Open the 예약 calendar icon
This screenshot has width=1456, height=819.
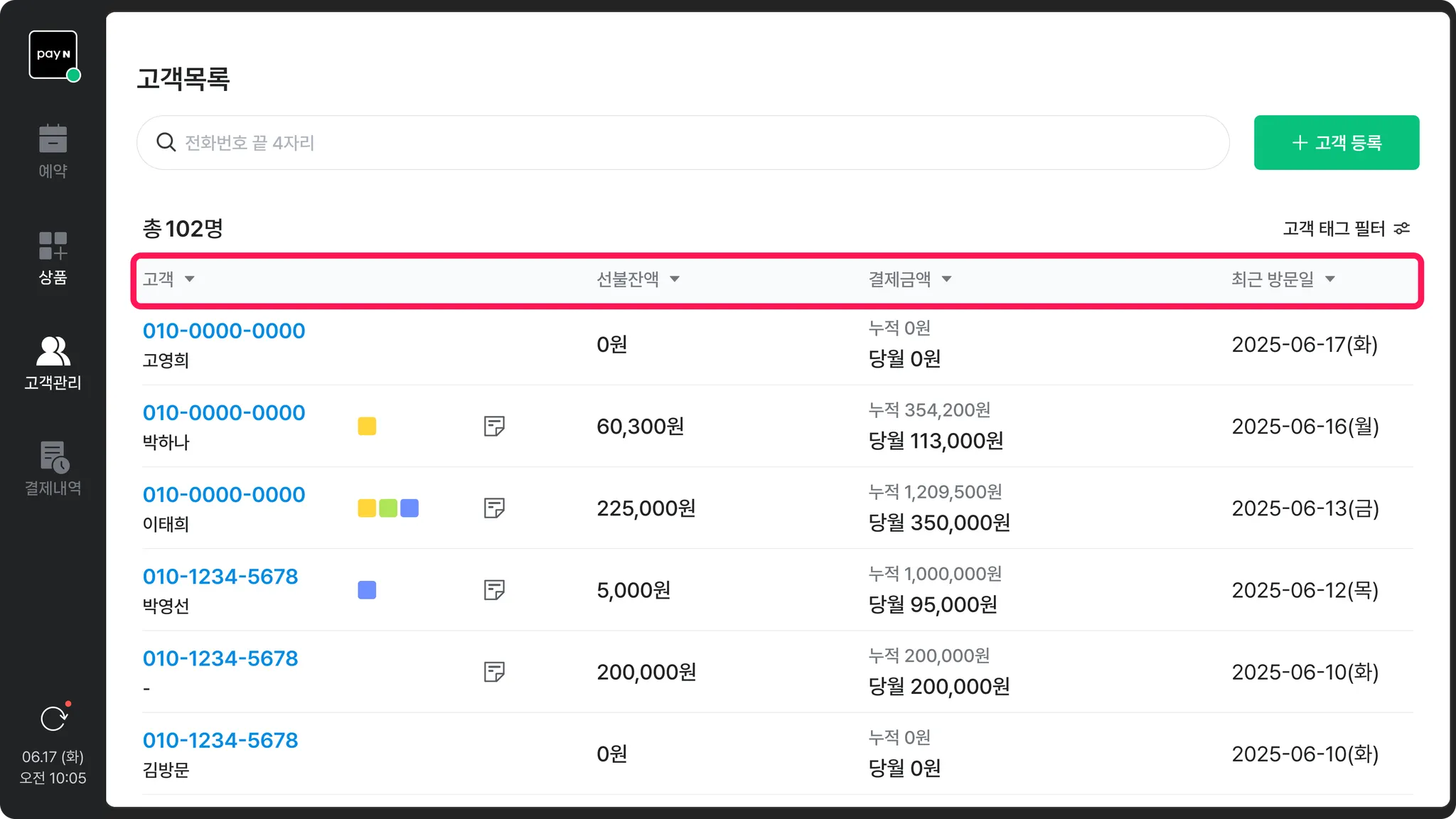53,139
